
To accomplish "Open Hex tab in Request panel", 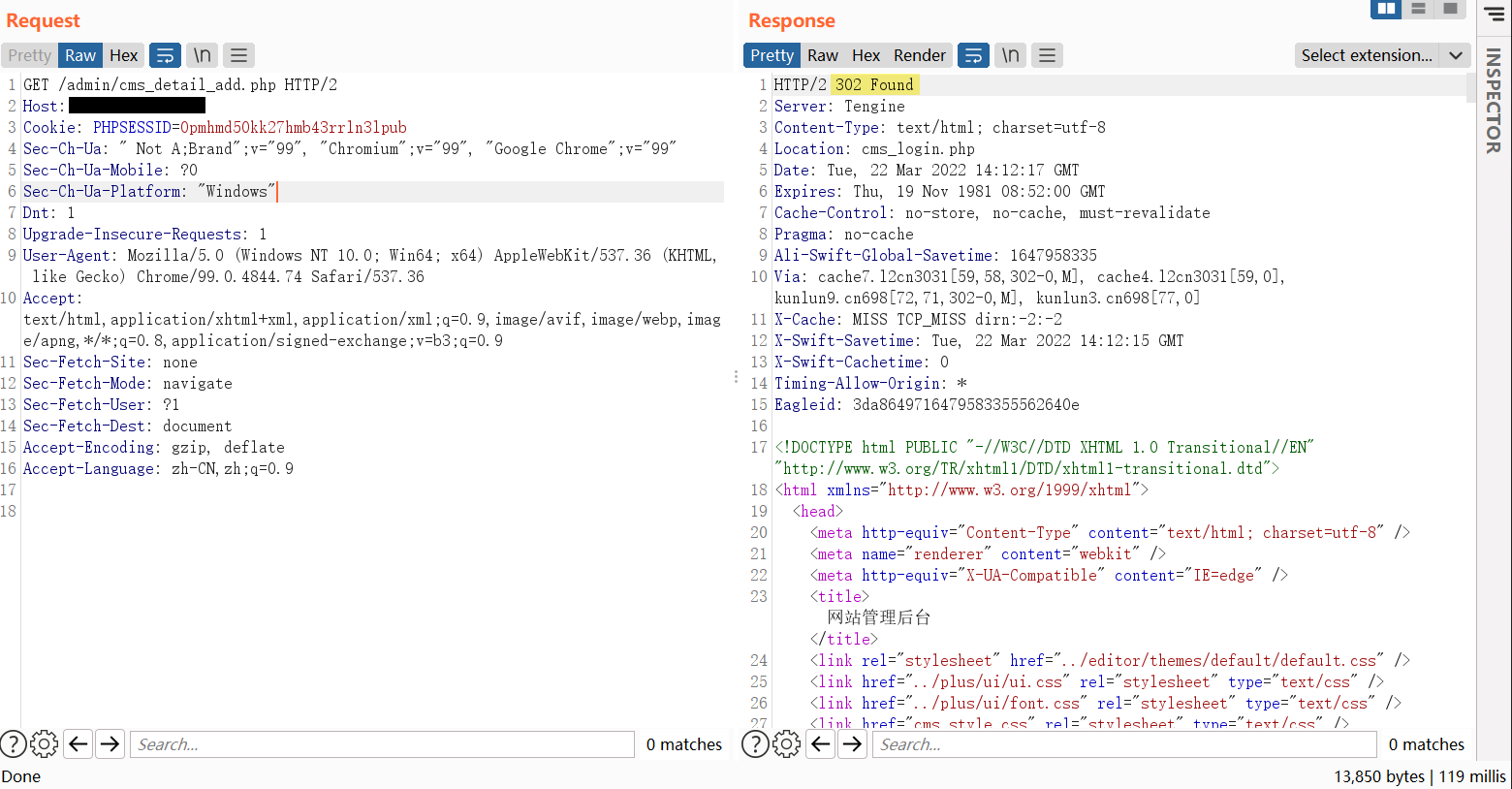I will (x=123, y=55).
